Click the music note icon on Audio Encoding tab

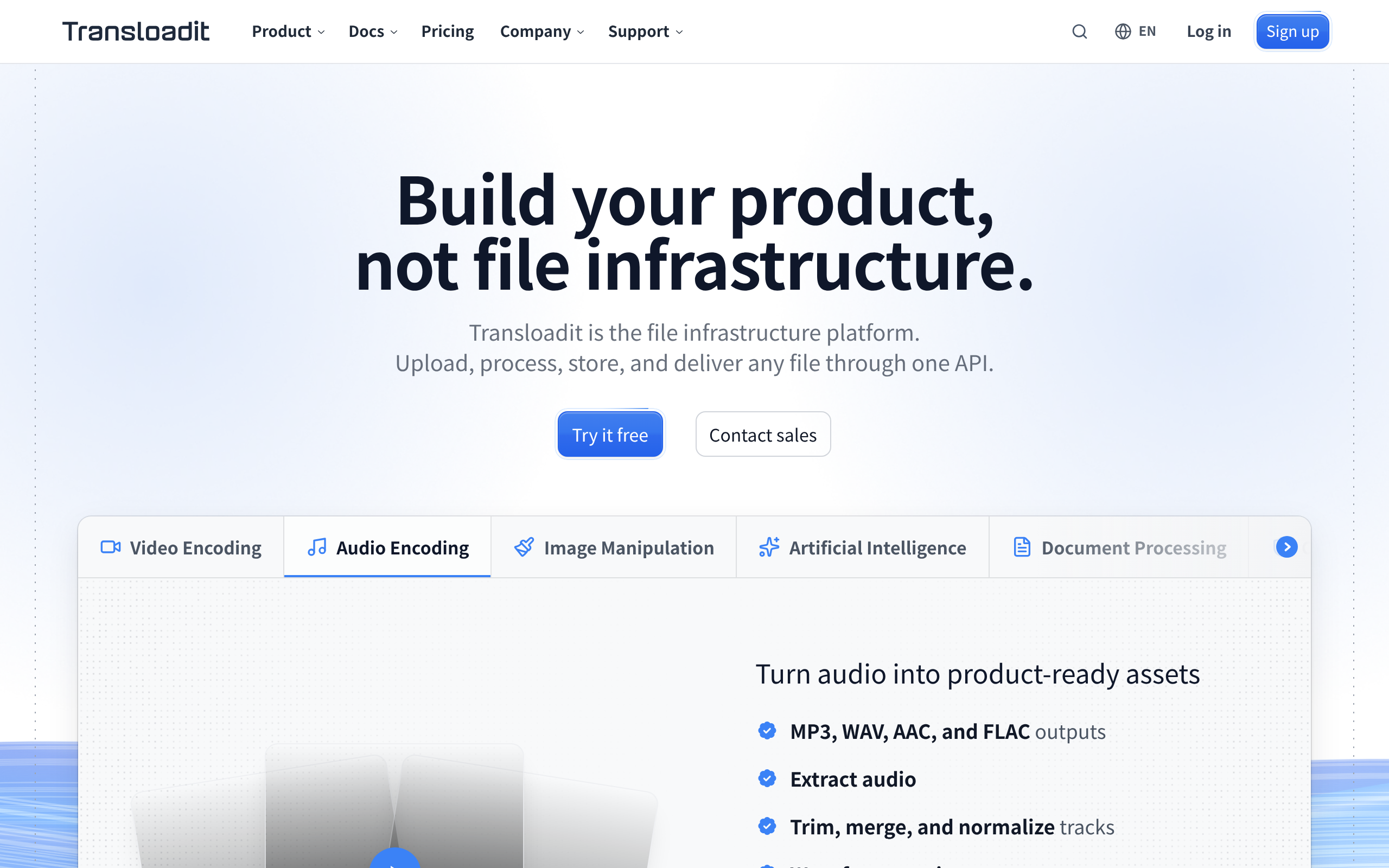pos(317,547)
